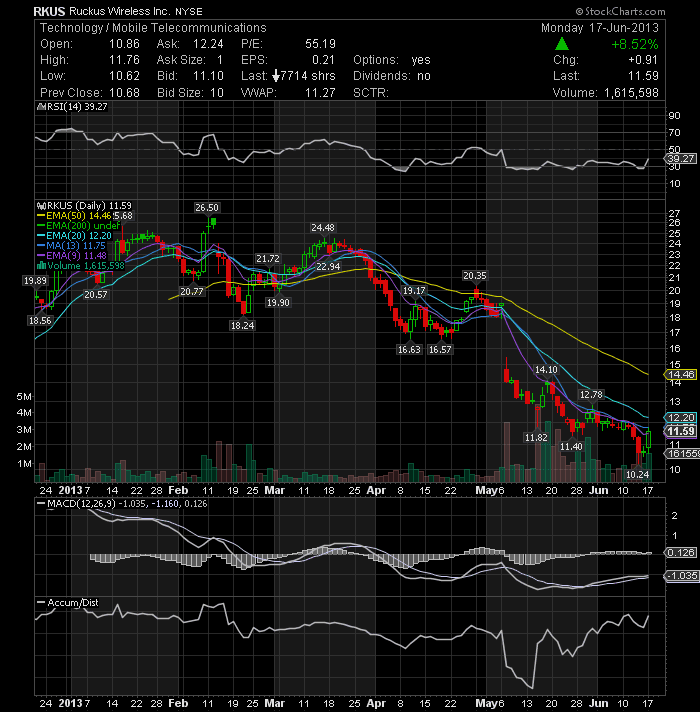Click the Bid value 11.10
This screenshot has height=712, width=700.
click(x=208, y=76)
